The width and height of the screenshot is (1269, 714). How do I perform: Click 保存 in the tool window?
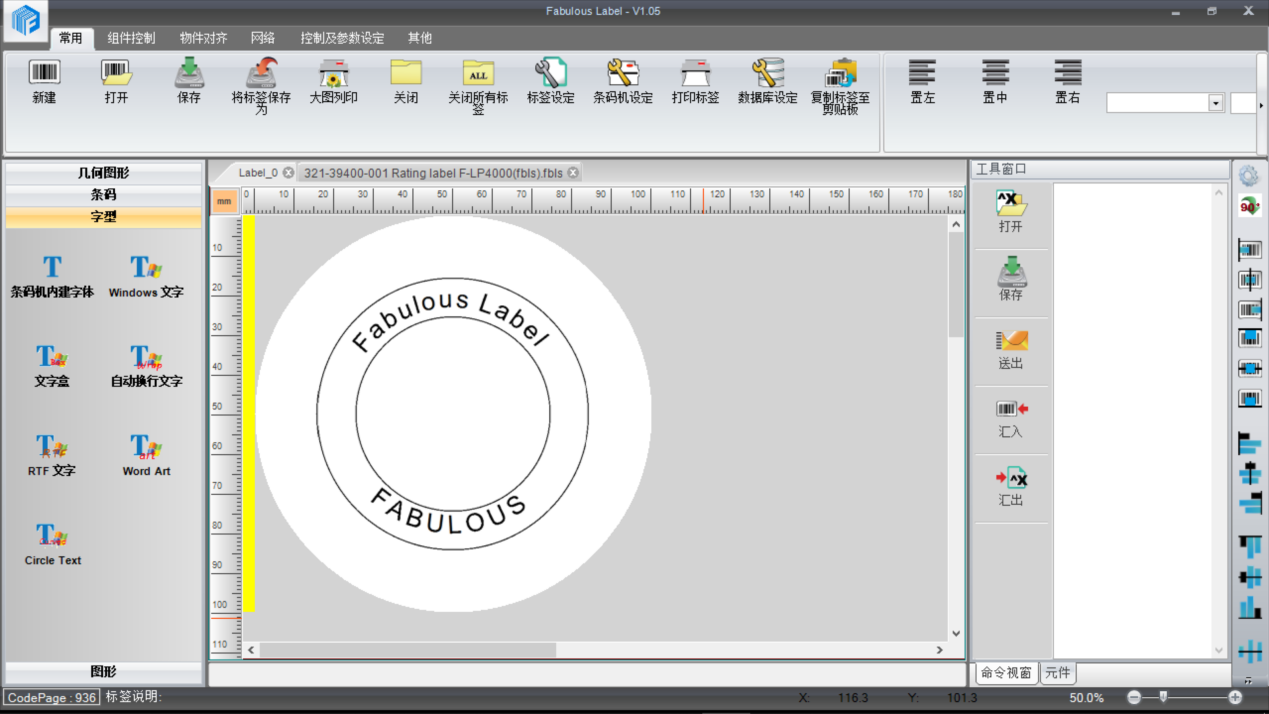(1011, 279)
